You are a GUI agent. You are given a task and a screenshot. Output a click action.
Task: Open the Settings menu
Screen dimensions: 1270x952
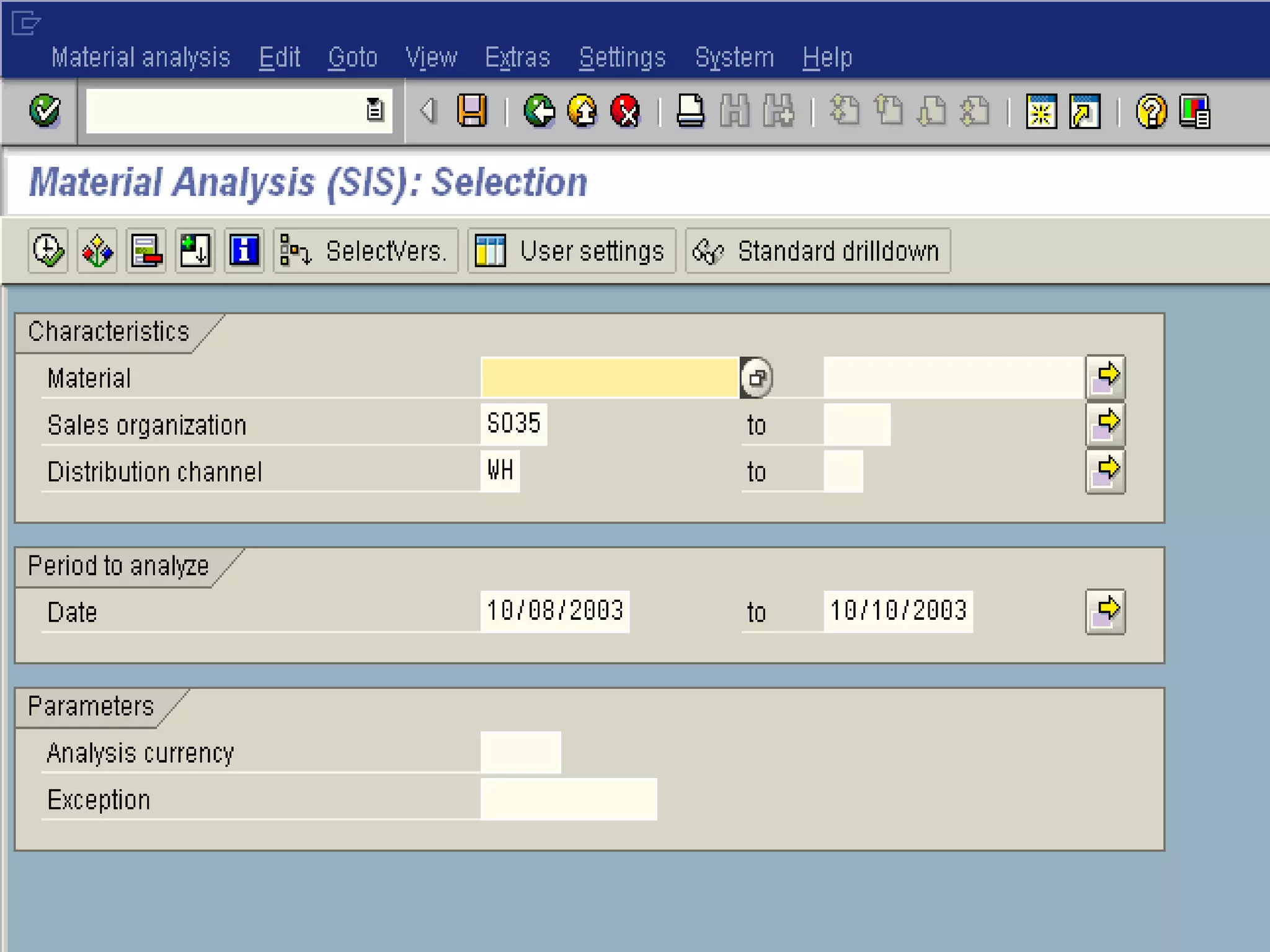[622, 58]
